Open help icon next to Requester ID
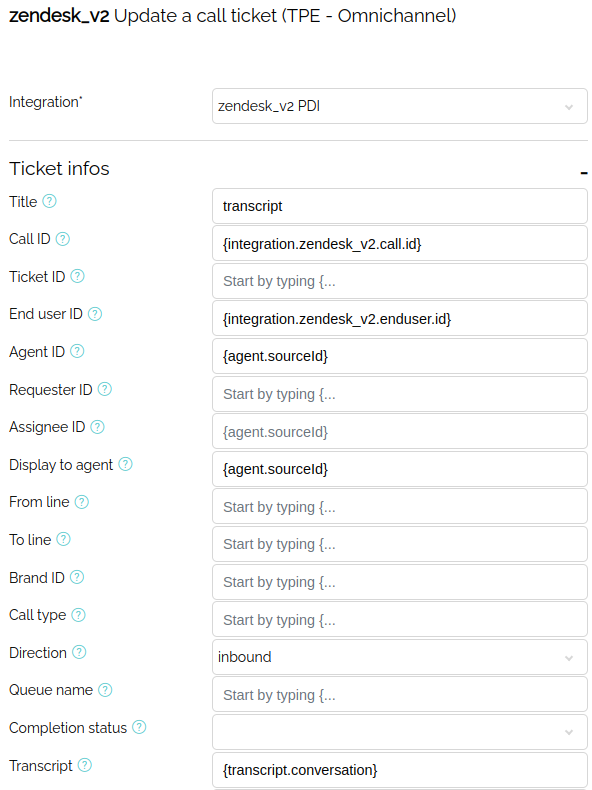 104,389
